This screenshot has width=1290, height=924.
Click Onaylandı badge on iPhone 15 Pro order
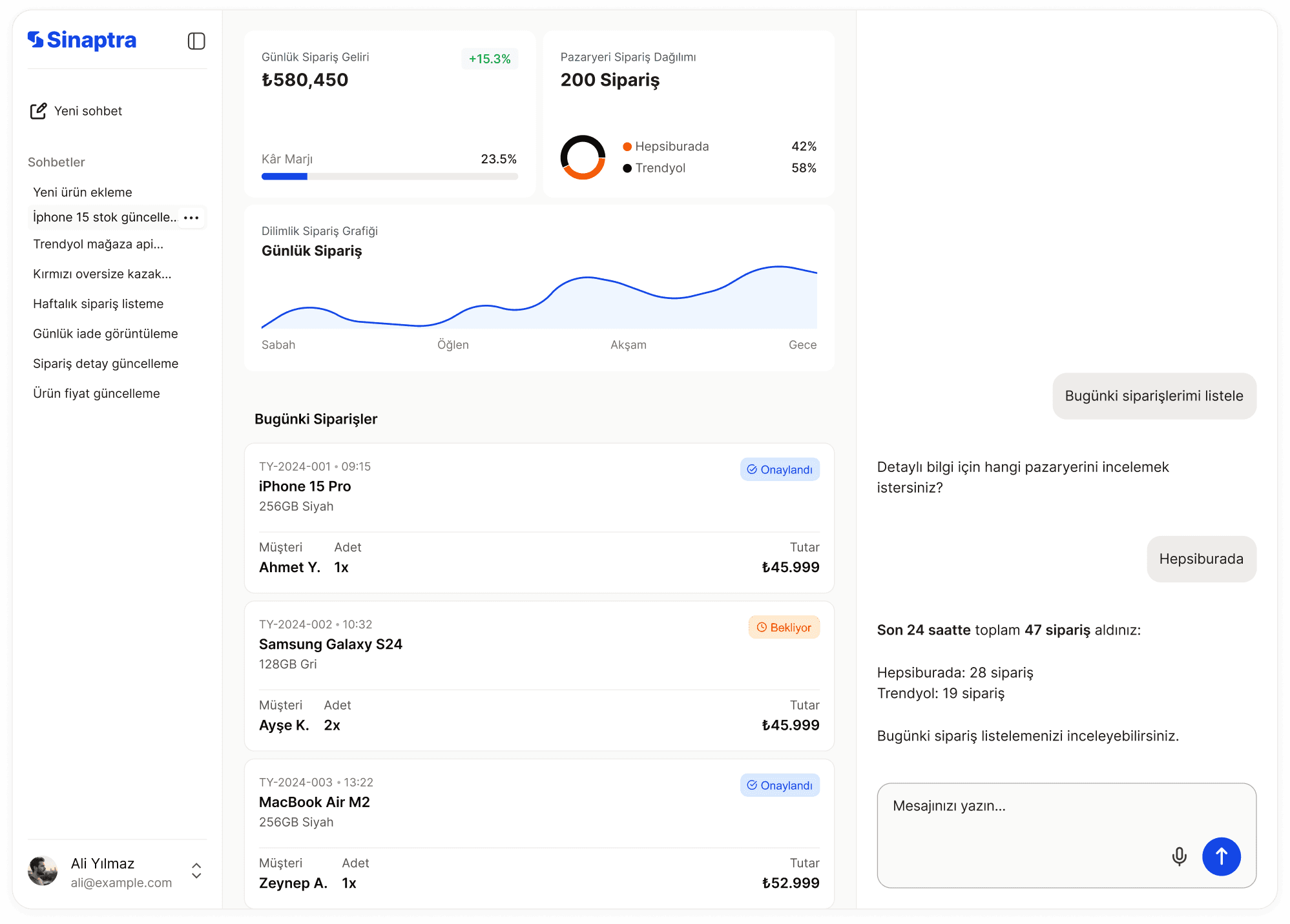780,469
